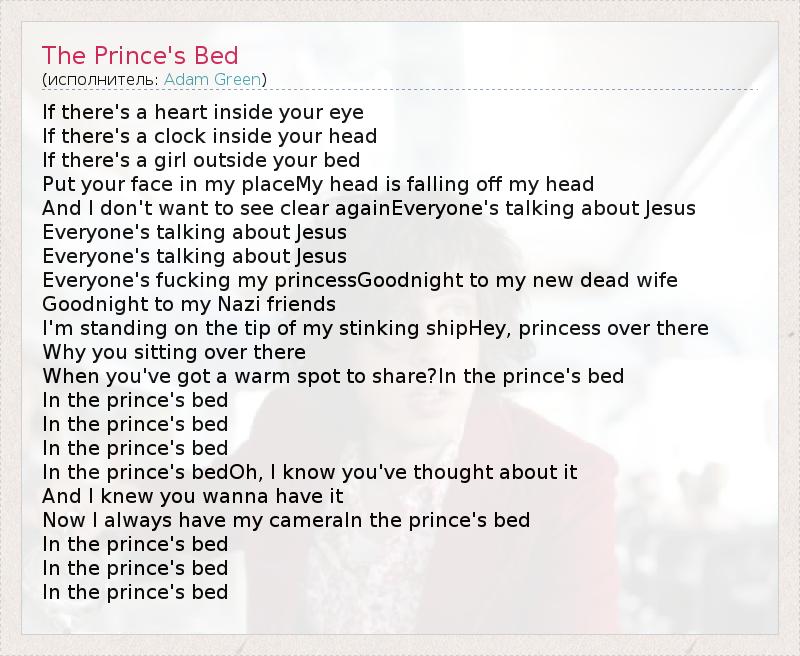800x656 pixels.
Task: Select the line about a clock inside your head
Action: tap(209, 136)
